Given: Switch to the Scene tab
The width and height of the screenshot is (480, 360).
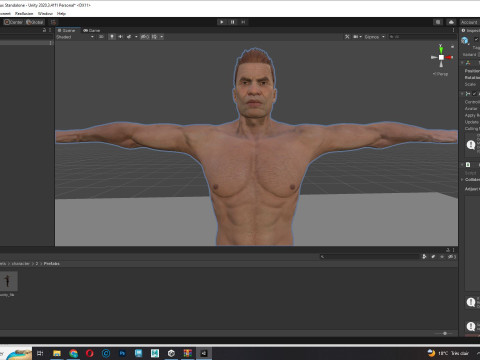Looking at the screenshot, I should click(x=67, y=30).
